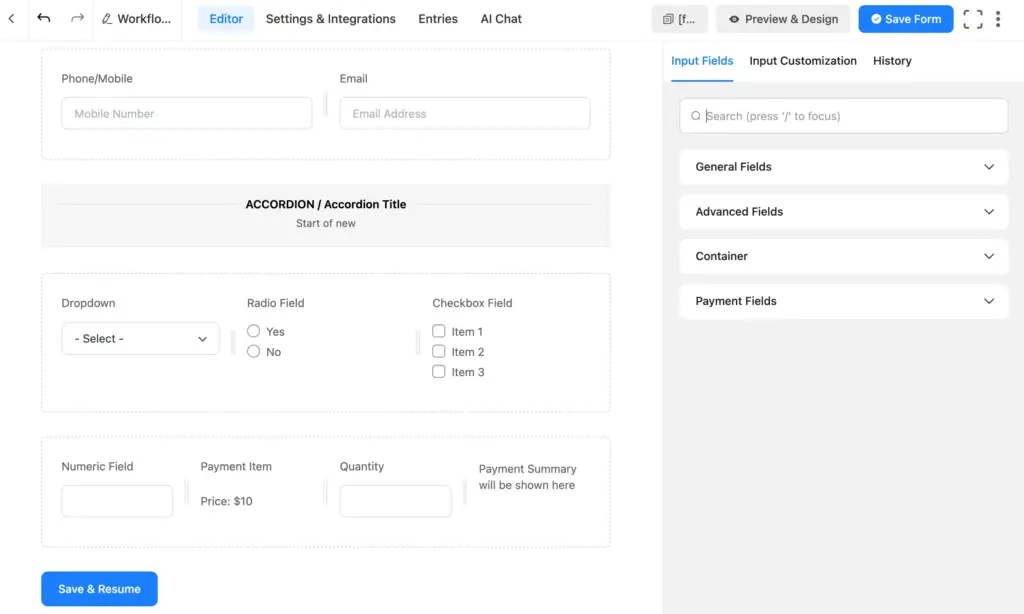Click the Phone/Mobile field label
Screen dimensions: 1024x614
(97, 78)
